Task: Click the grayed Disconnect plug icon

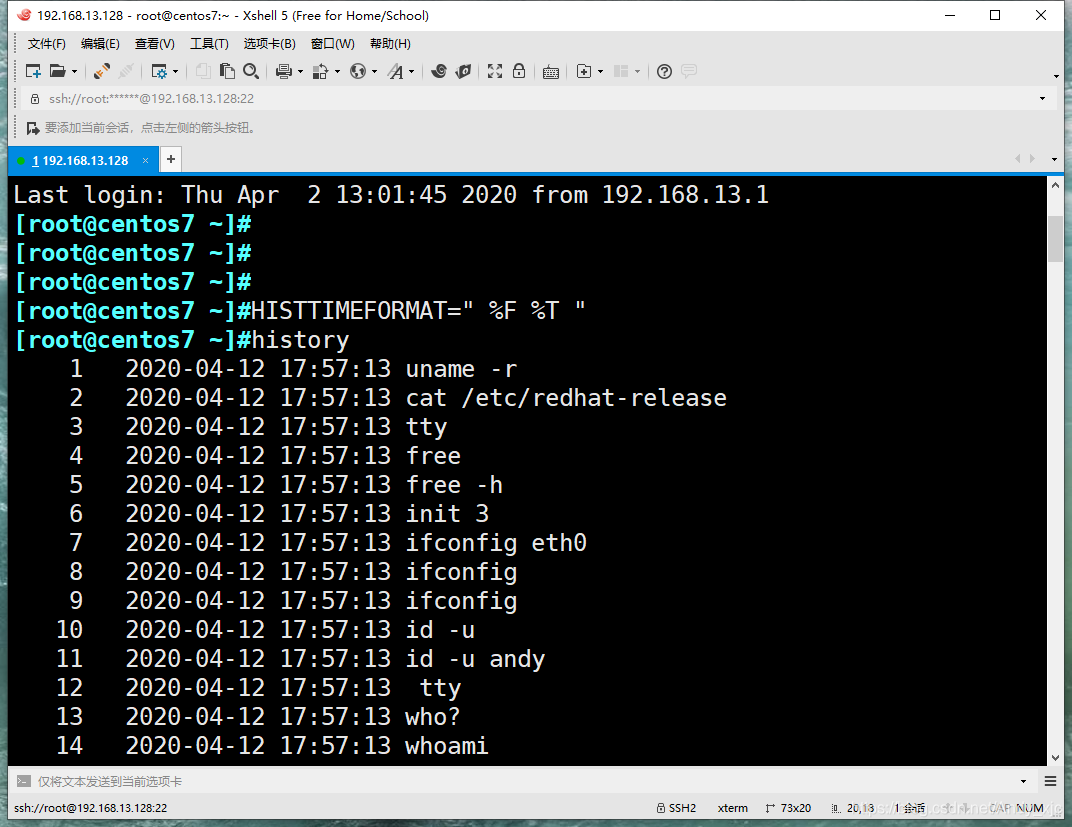Action: [126, 71]
